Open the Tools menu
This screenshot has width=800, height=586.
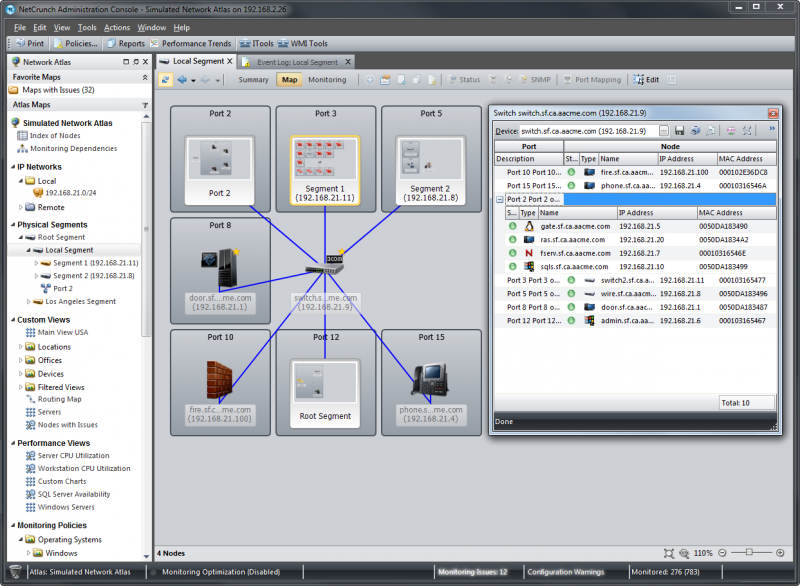pyautogui.click(x=87, y=28)
